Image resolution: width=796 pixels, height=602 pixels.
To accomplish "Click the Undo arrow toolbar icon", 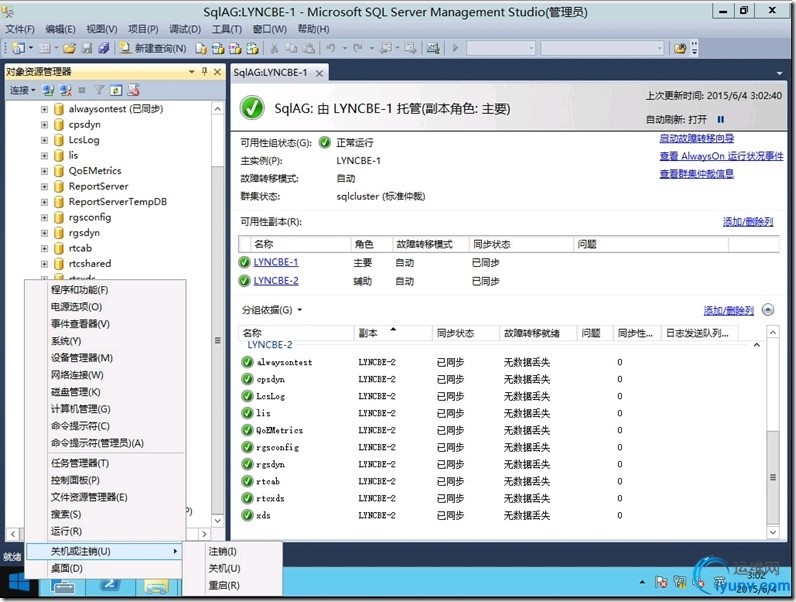I will (330, 48).
